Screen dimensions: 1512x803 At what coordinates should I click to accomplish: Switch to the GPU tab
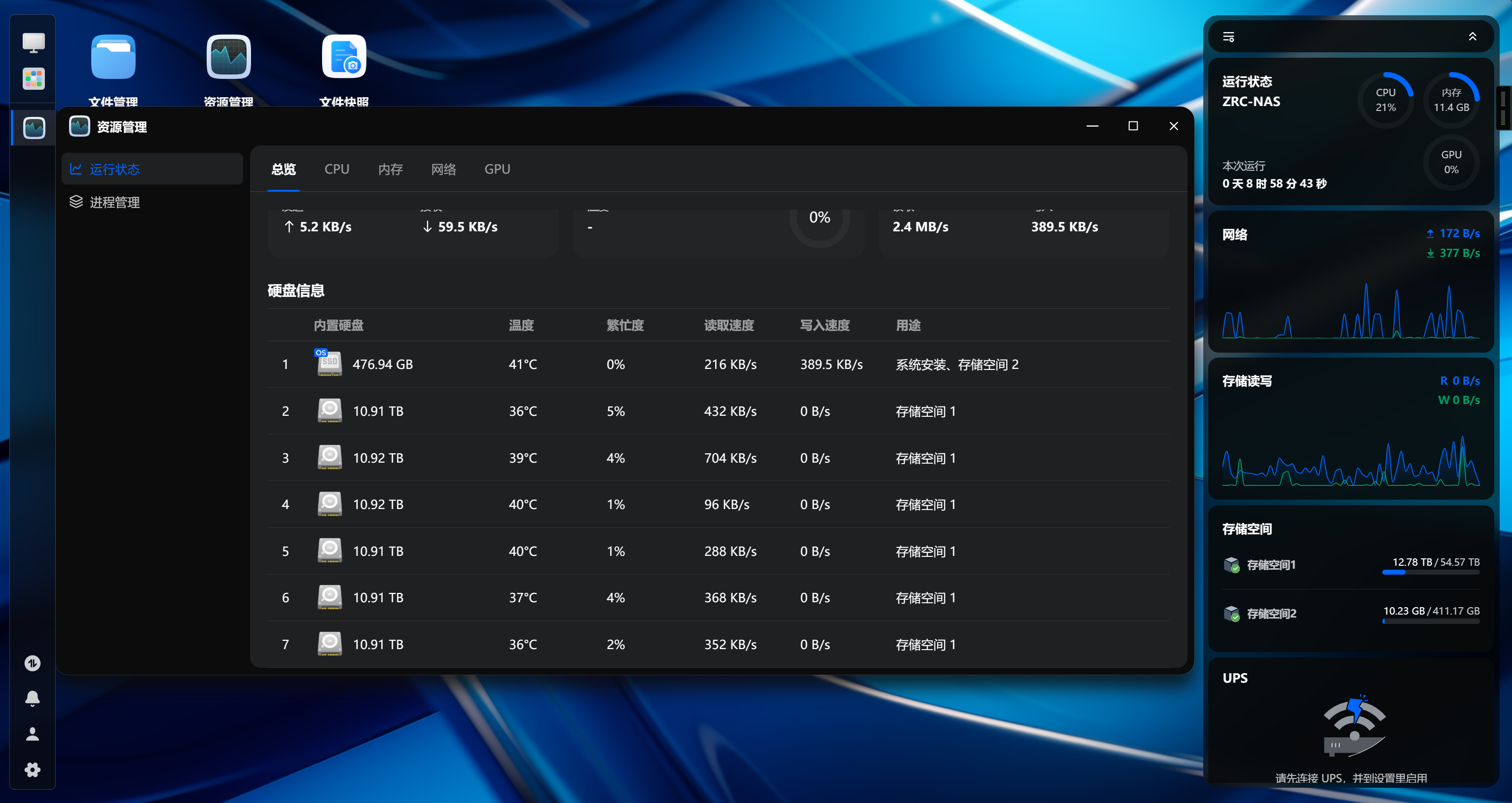coord(497,169)
